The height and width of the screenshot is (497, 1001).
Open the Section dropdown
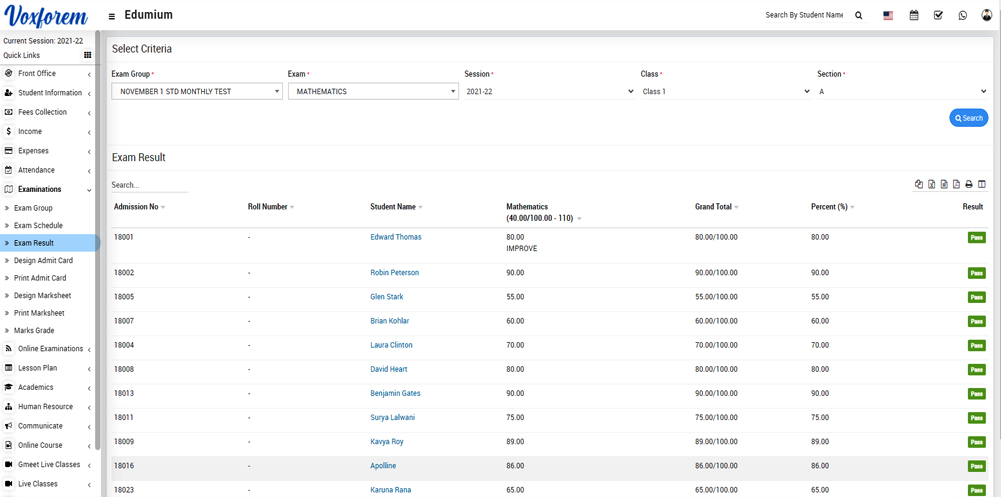click(x=902, y=92)
